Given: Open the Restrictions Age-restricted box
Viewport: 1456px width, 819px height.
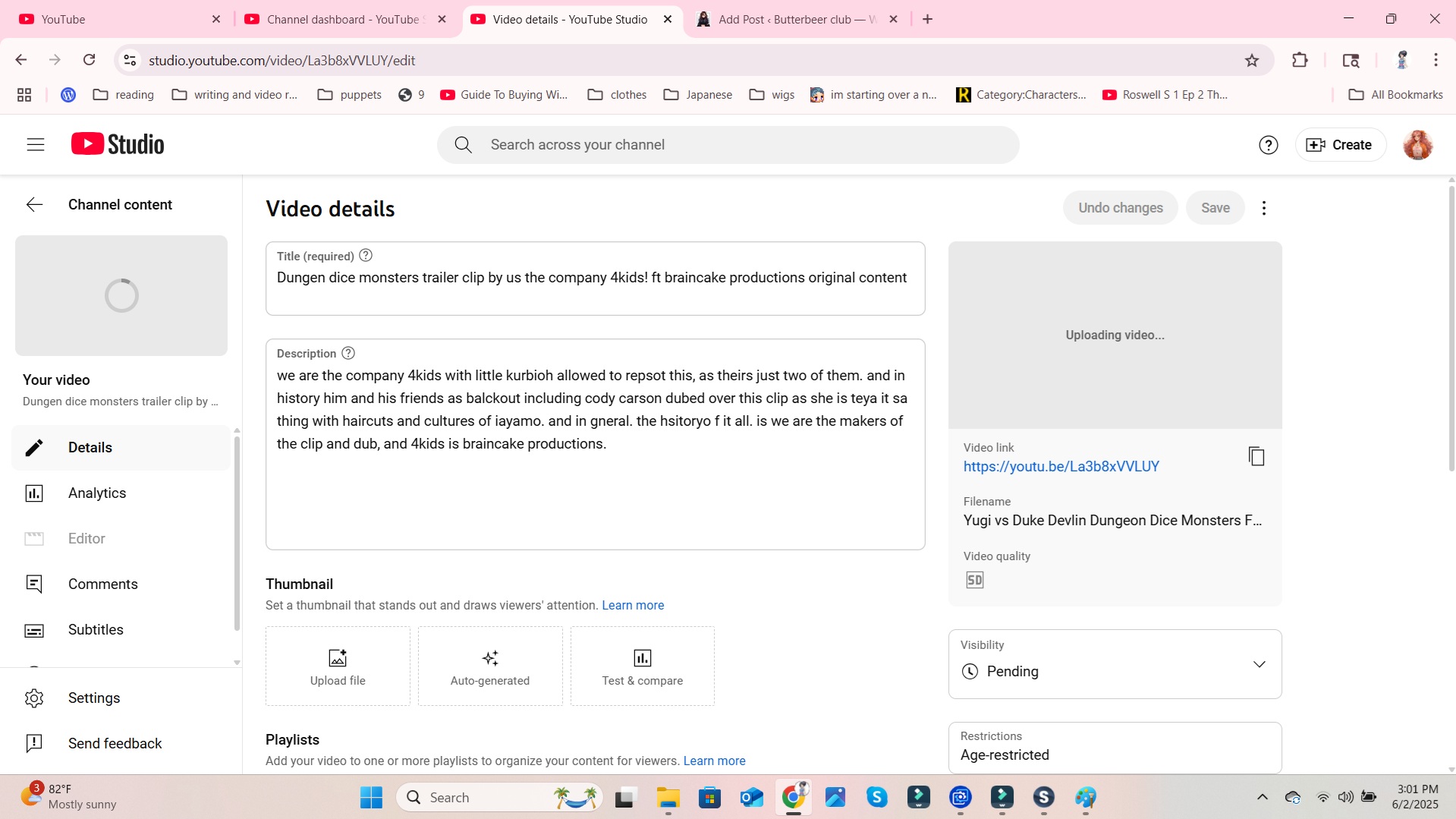Looking at the screenshot, I should click(x=1115, y=748).
